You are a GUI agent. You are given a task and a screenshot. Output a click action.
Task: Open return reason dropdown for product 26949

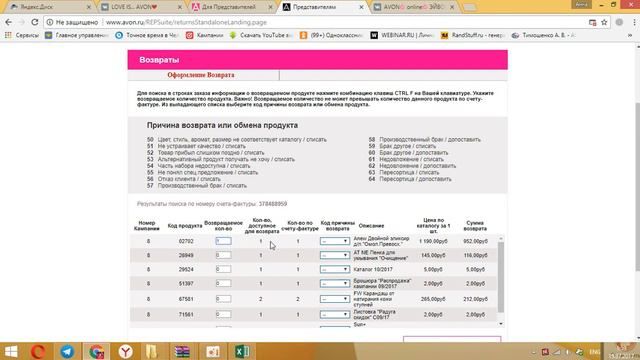(x=335, y=255)
